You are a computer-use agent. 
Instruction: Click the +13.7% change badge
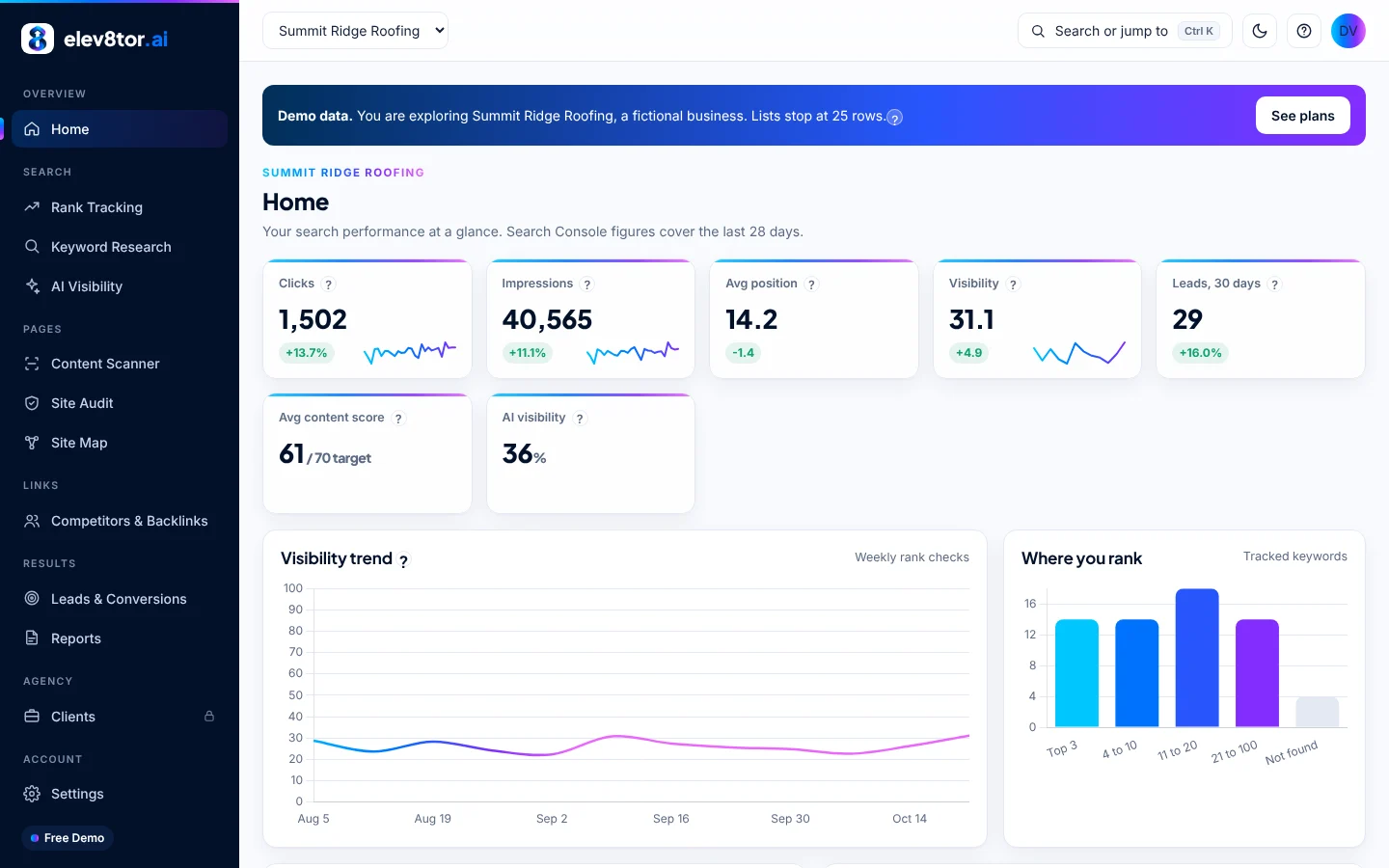[x=307, y=353]
